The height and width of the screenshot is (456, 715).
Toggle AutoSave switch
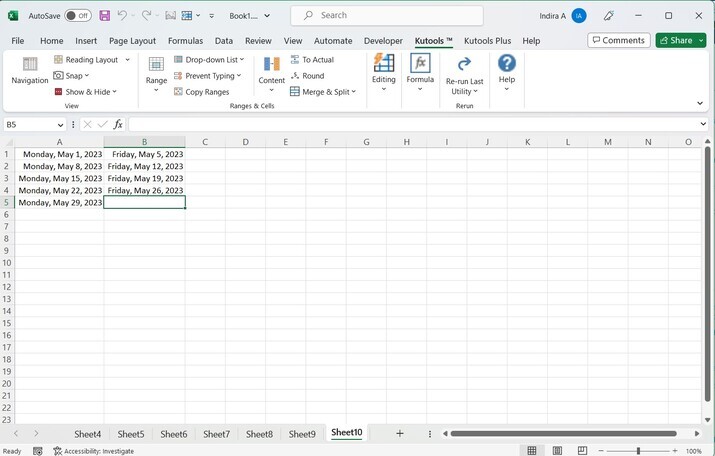[x=78, y=16]
